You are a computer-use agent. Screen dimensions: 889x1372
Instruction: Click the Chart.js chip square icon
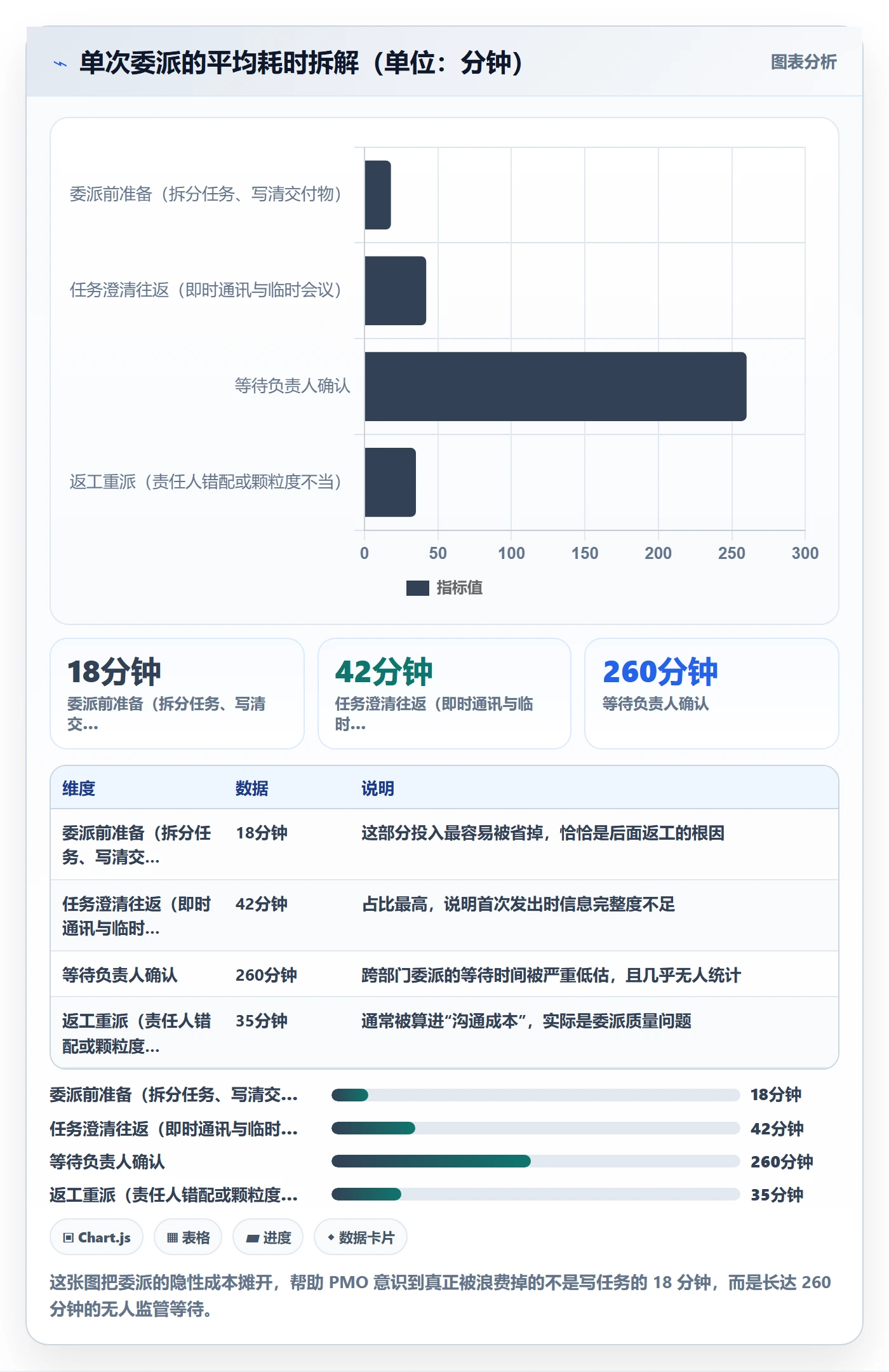[x=69, y=1237]
